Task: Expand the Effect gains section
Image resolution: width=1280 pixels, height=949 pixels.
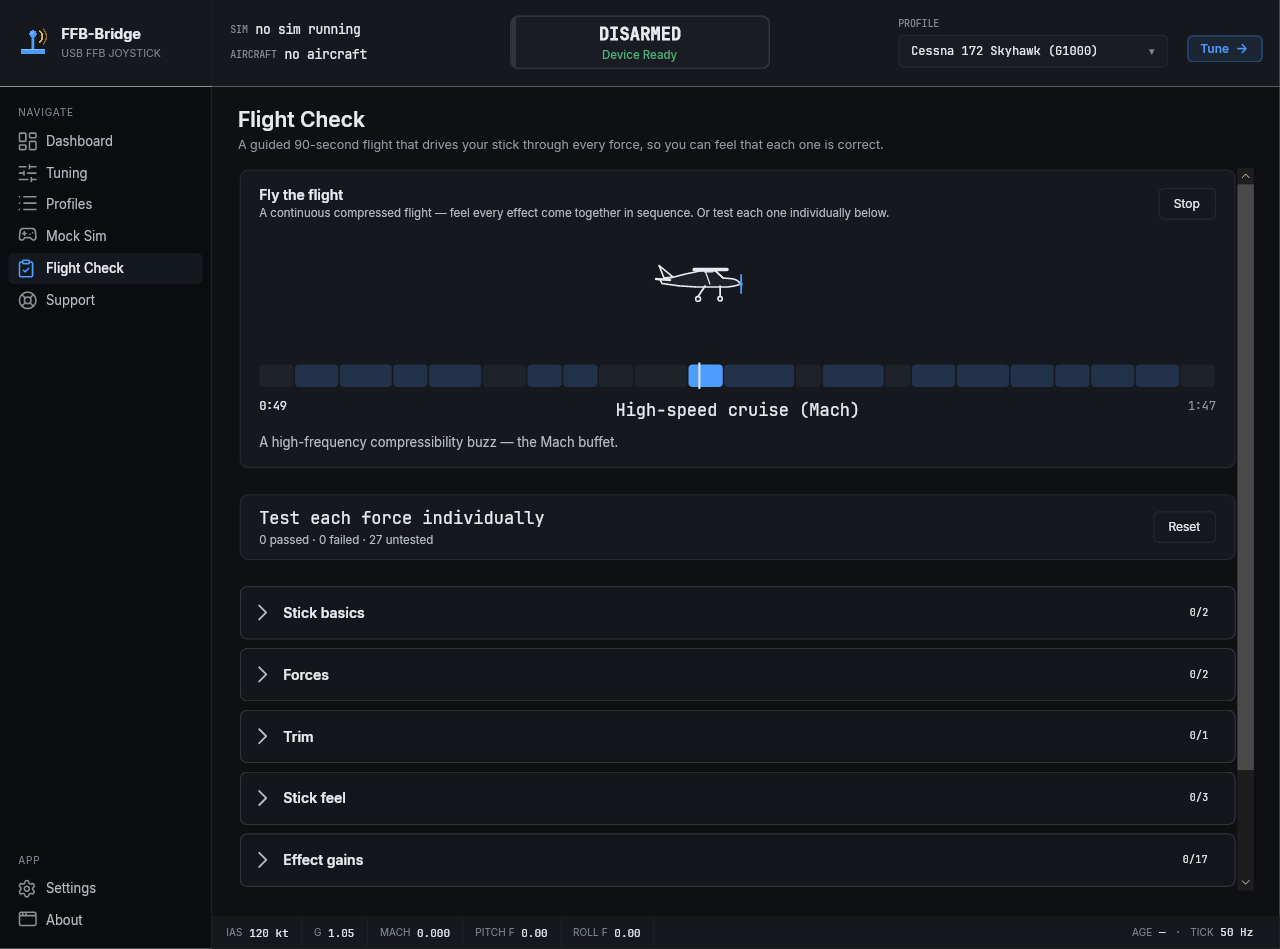Action: coord(737,860)
